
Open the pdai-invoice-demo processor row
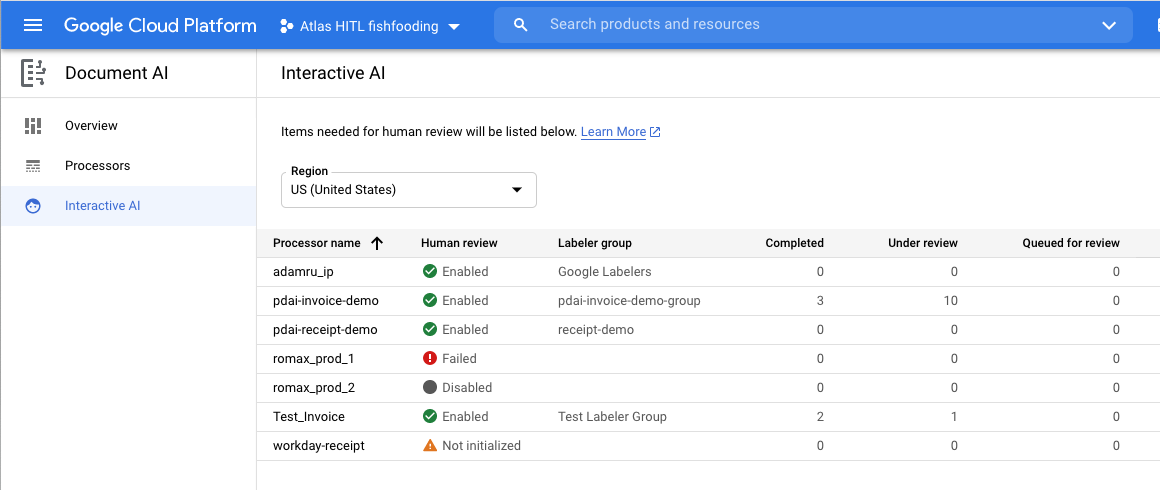click(326, 301)
